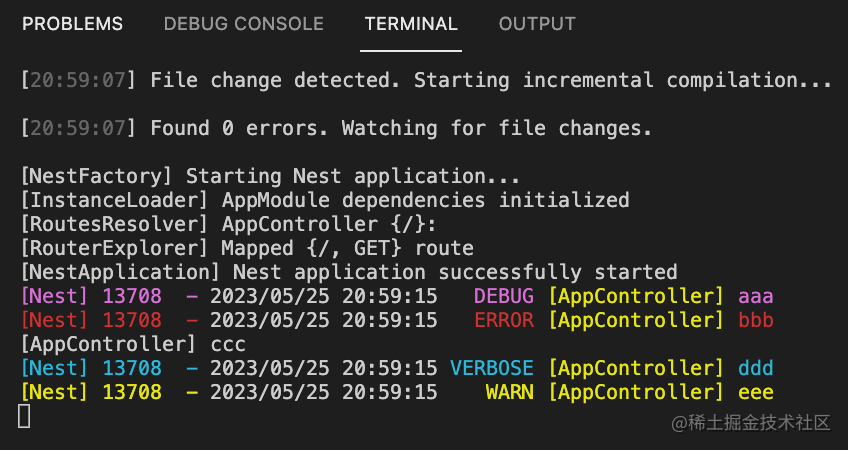Click the red ERROR level label
The image size is (848, 450).
503,320
